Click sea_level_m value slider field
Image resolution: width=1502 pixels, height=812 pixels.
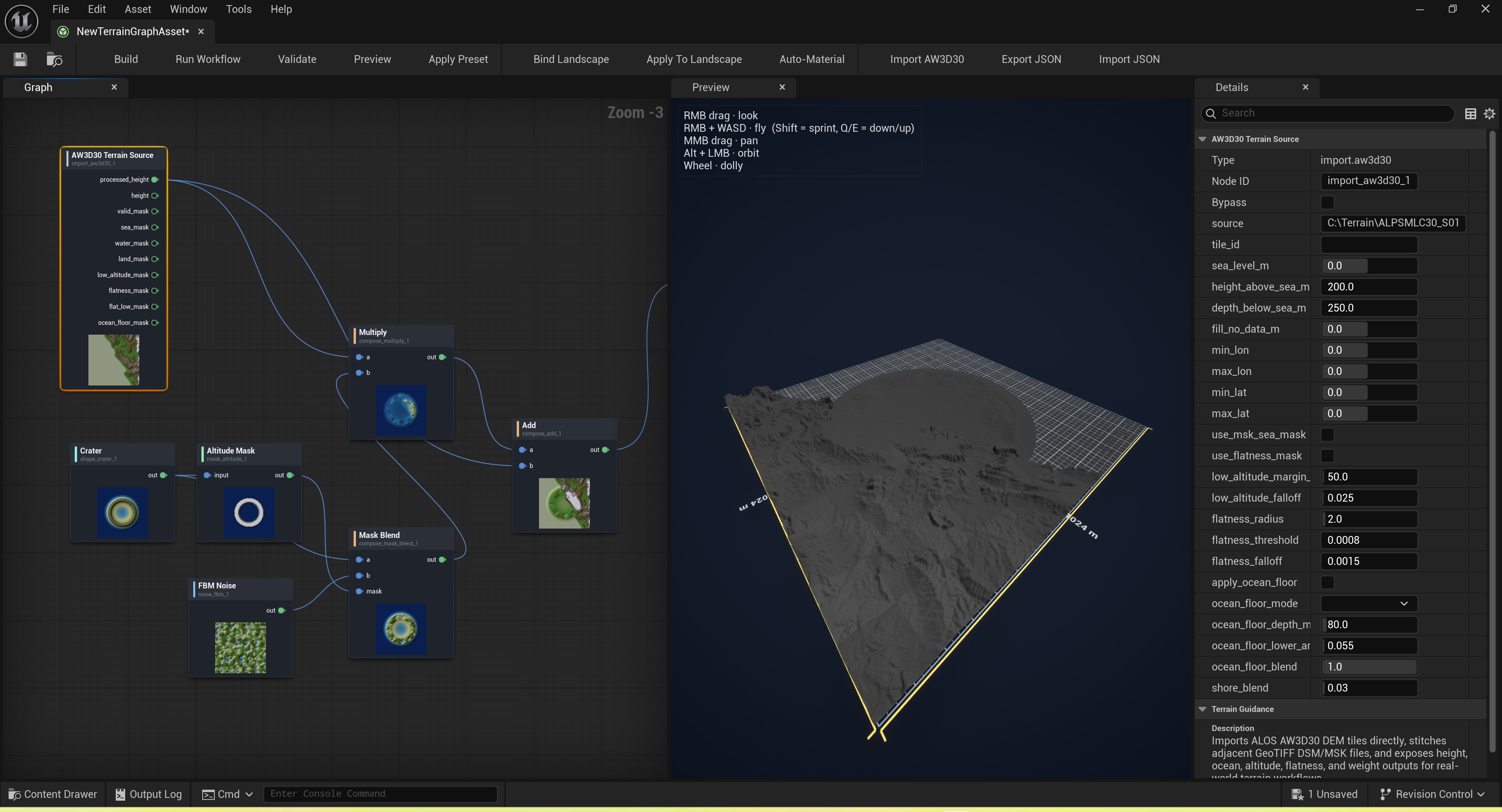click(x=1369, y=265)
